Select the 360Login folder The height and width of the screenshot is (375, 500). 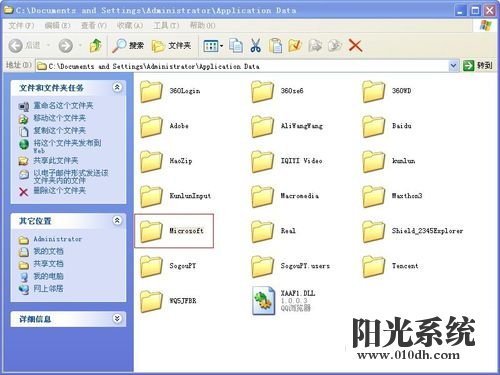[170, 91]
